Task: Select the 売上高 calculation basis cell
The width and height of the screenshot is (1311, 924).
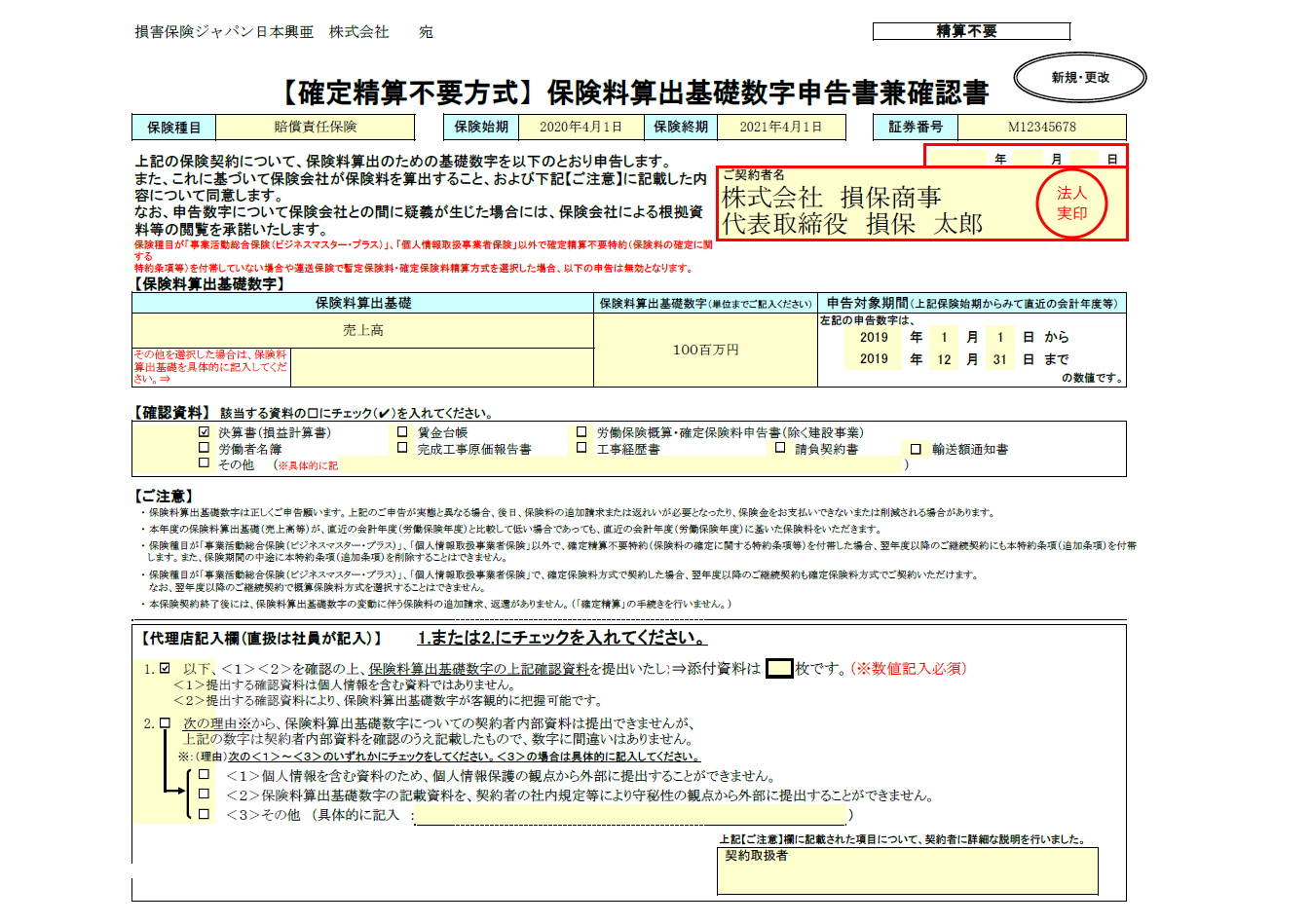Action: (x=362, y=331)
